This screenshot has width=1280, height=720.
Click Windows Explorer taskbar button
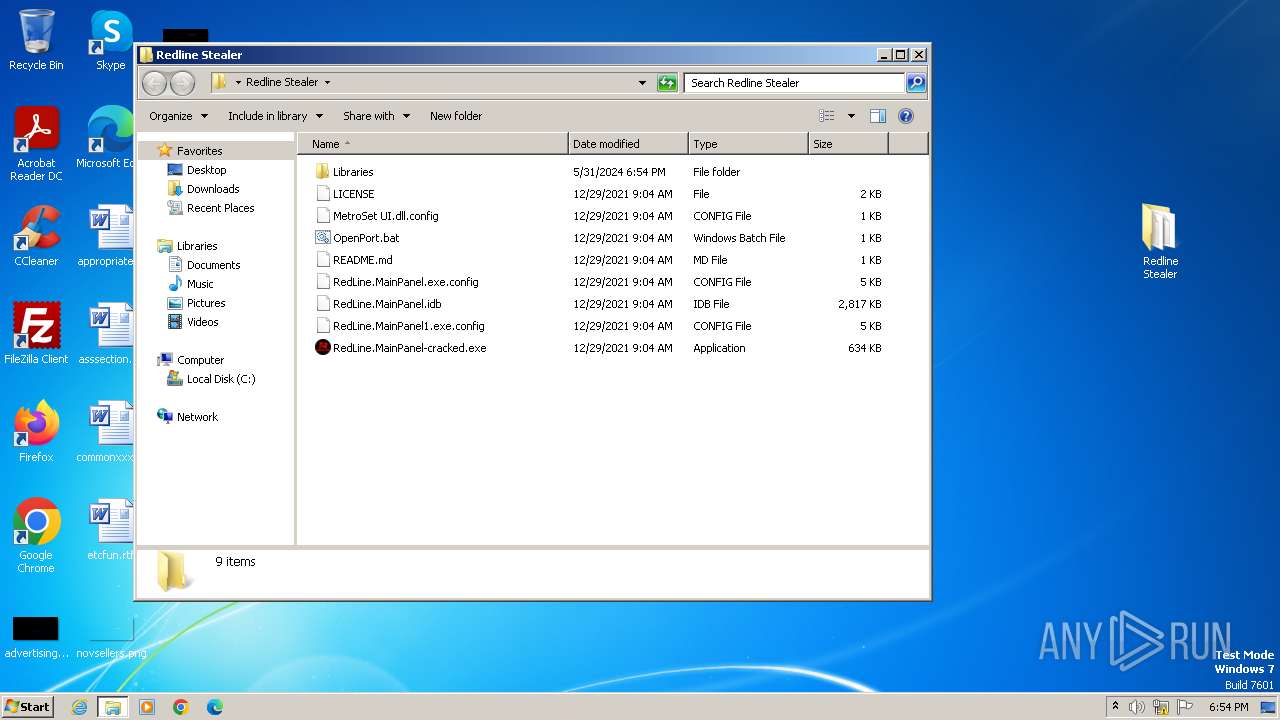[113, 707]
